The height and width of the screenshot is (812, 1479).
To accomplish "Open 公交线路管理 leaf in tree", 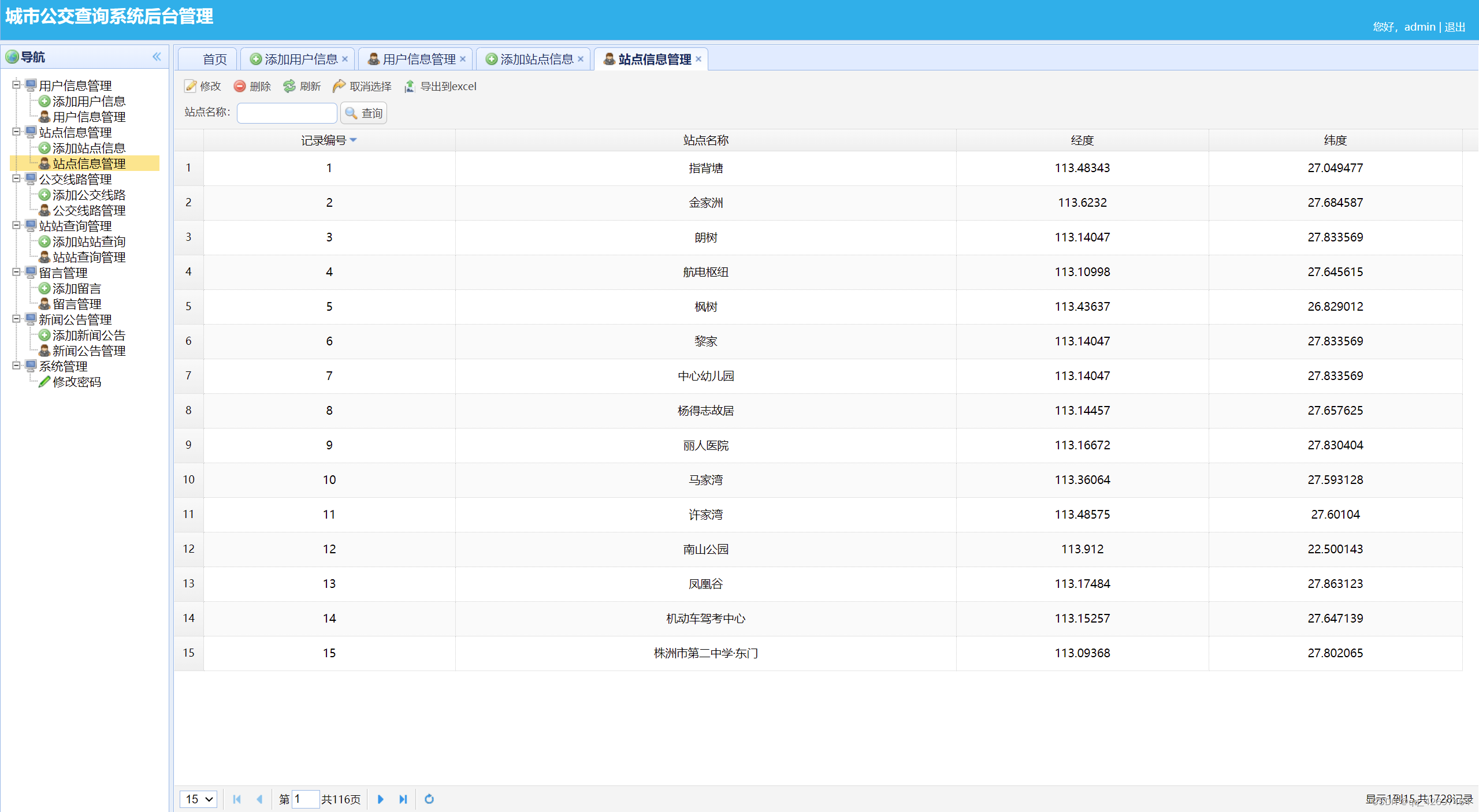I will point(88,210).
